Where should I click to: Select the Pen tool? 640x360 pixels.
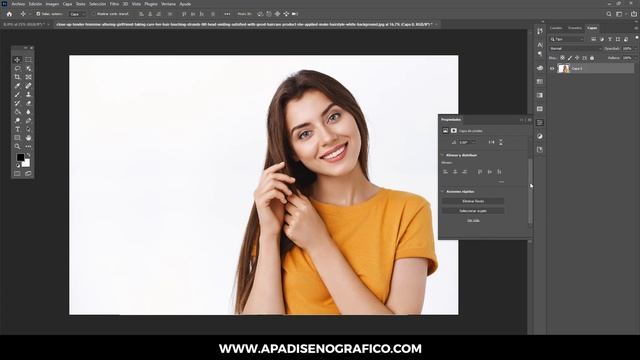tap(28, 121)
